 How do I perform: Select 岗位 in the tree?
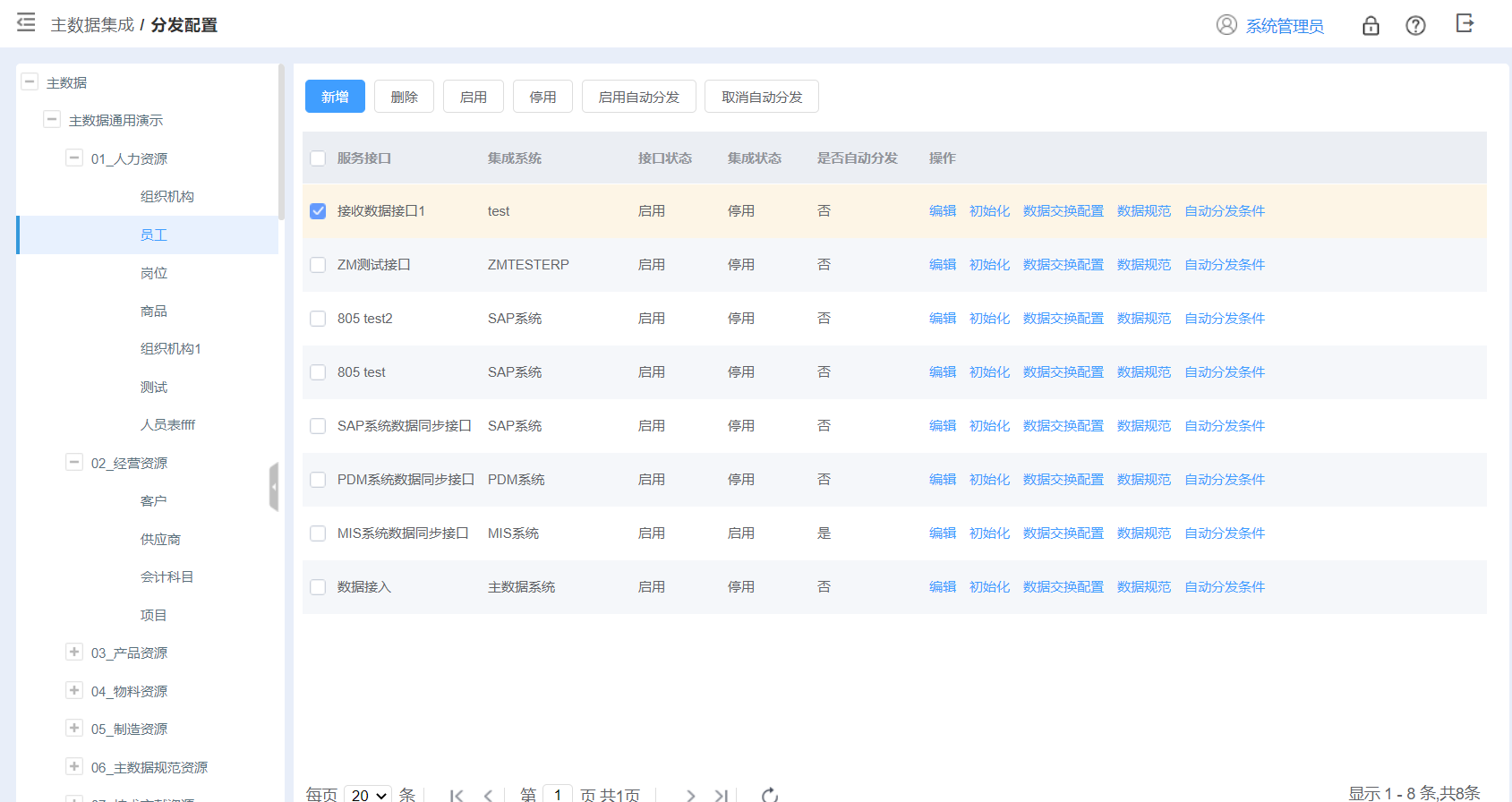[x=154, y=273]
